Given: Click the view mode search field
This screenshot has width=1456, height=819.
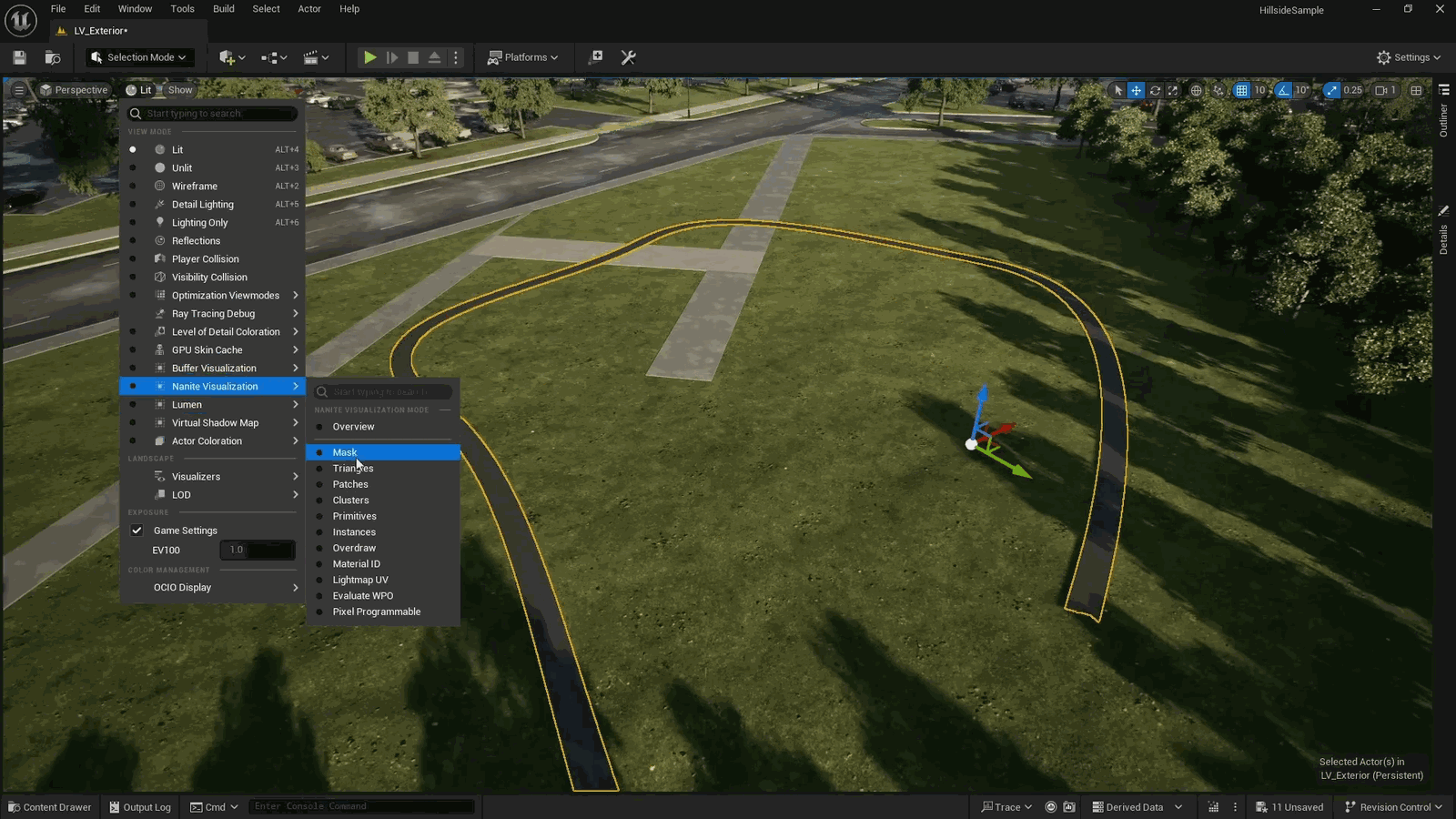Looking at the screenshot, I should 212,114.
